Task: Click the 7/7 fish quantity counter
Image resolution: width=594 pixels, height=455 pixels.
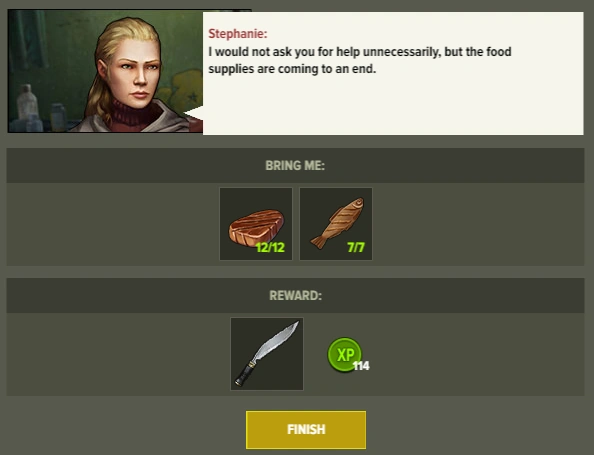Action: coord(356,247)
